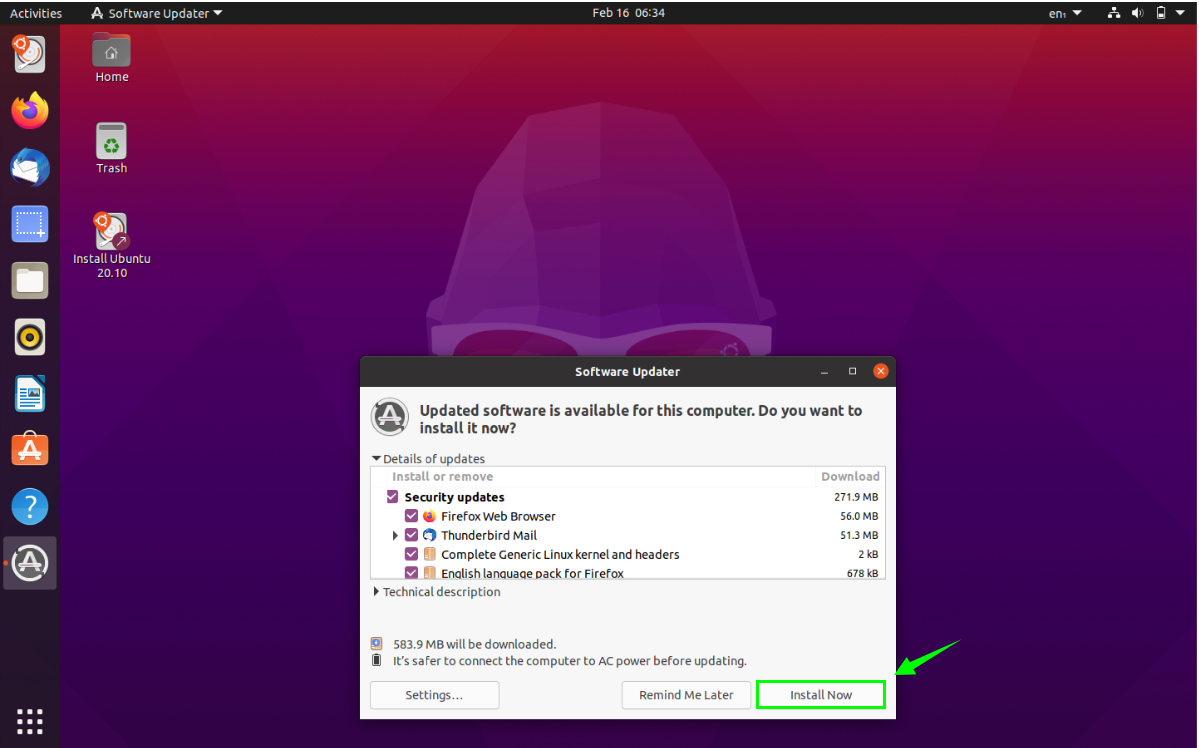Screen dimensions: 1199x748
Task: Click Remind Me Later
Action: click(686, 694)
